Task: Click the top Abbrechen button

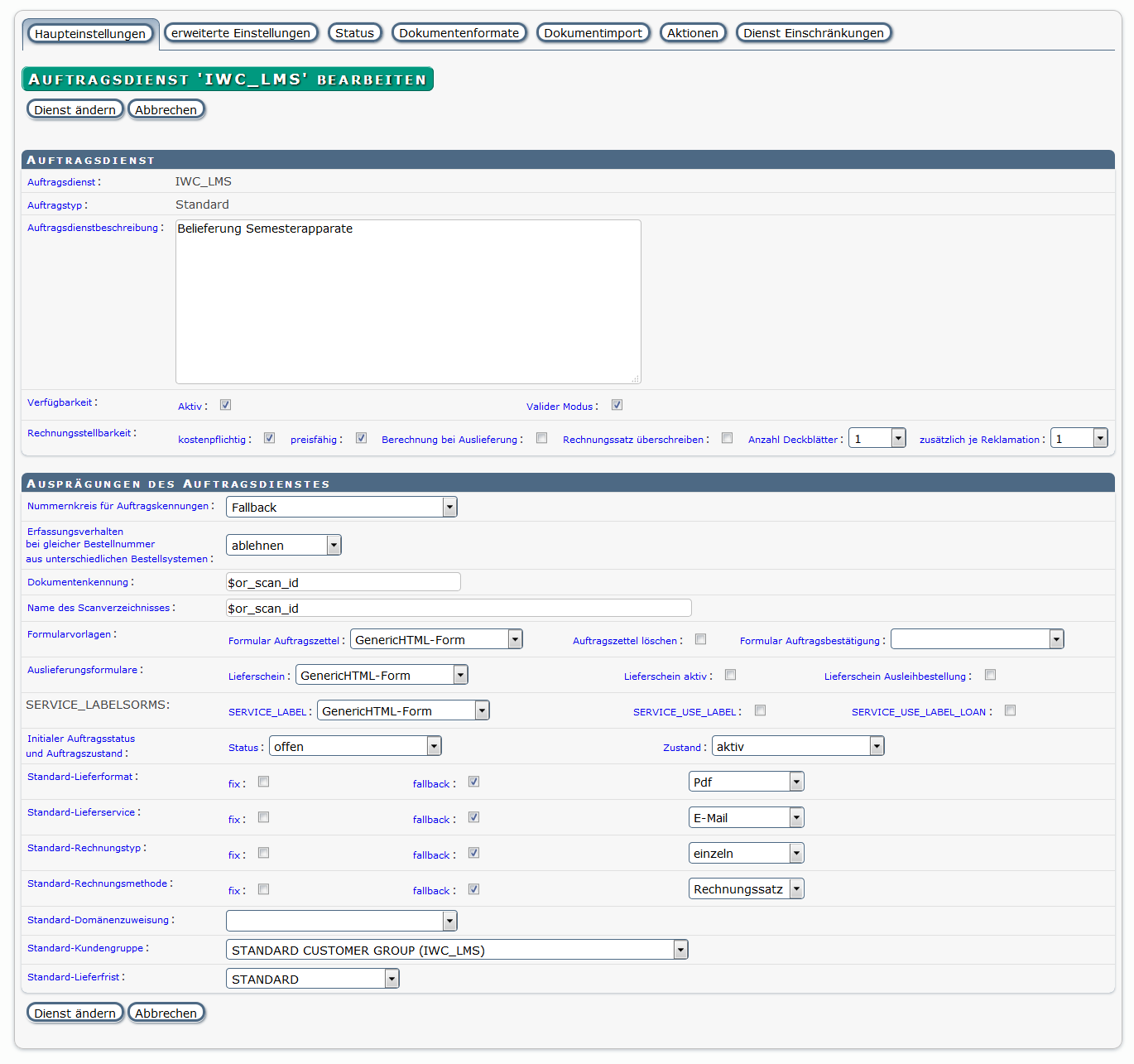Action: 166,110
